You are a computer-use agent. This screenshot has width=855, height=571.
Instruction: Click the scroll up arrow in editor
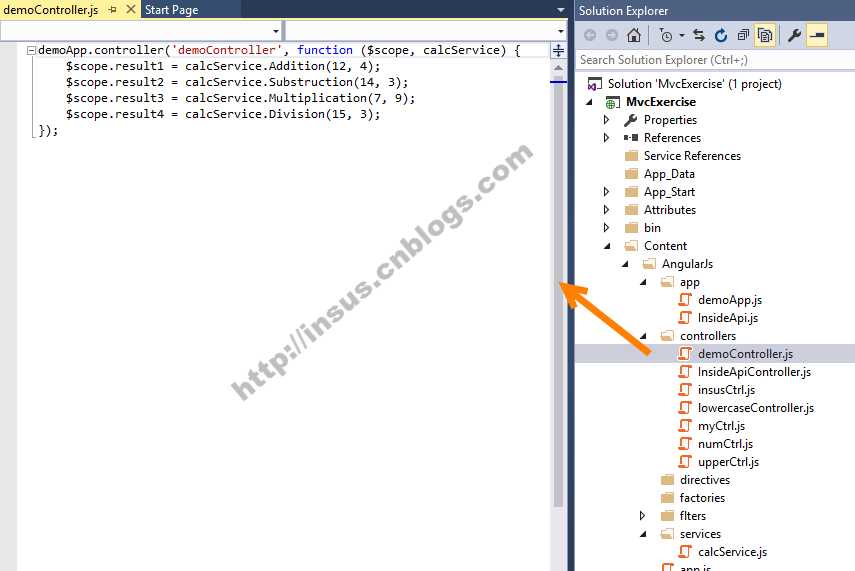pos(558,68)
